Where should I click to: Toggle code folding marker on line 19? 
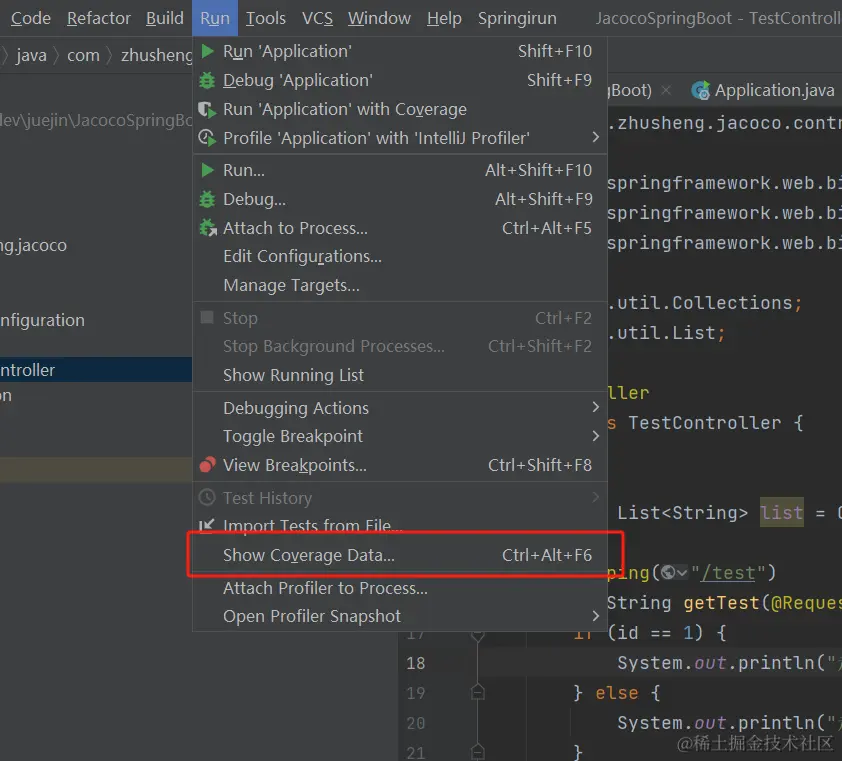pos(477,693)
